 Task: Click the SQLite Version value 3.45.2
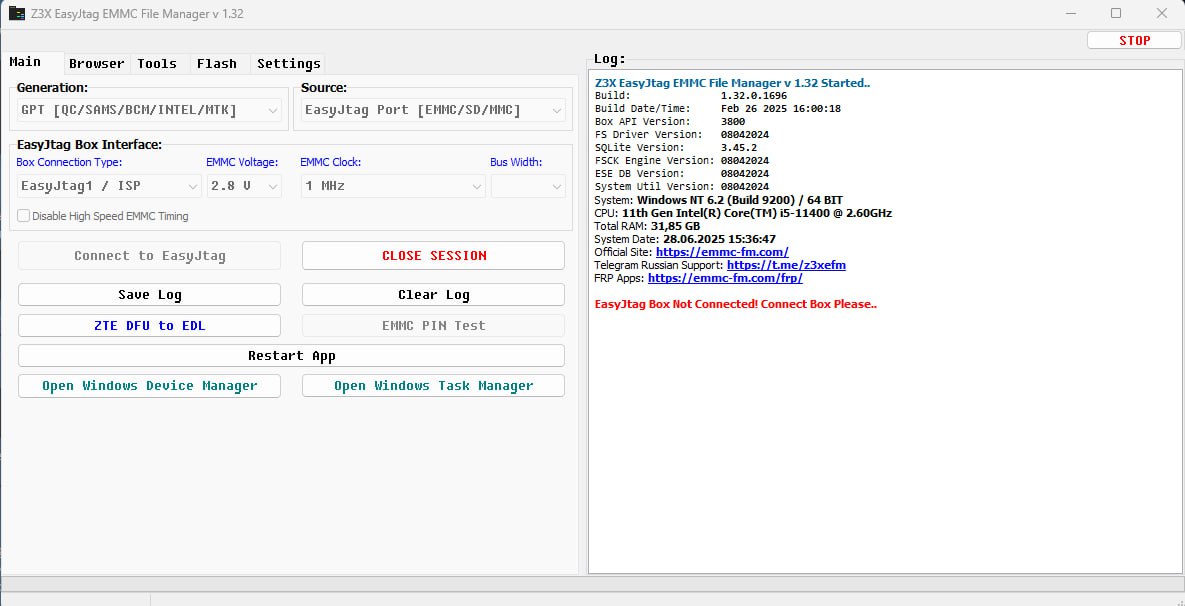[x=738, y=147]
